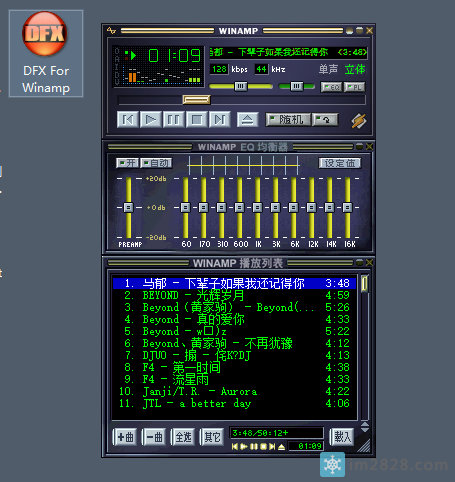Click the playlist mini eject button

point(282,446)
